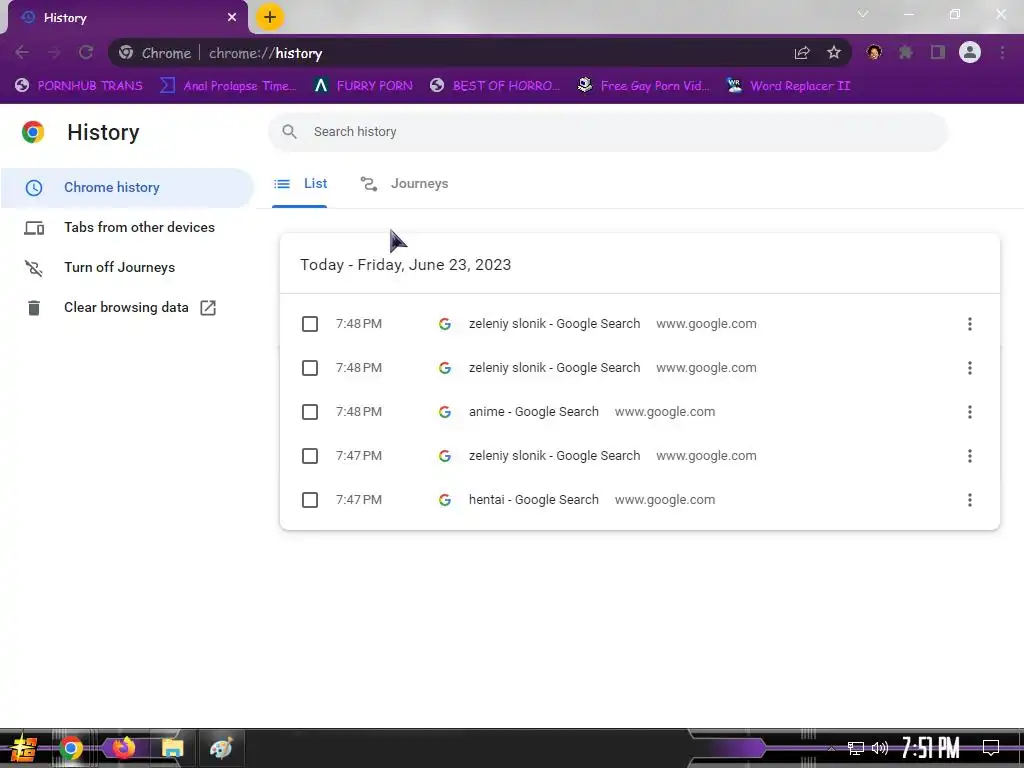
Task: Close the History tab
Action: point(232,18)
